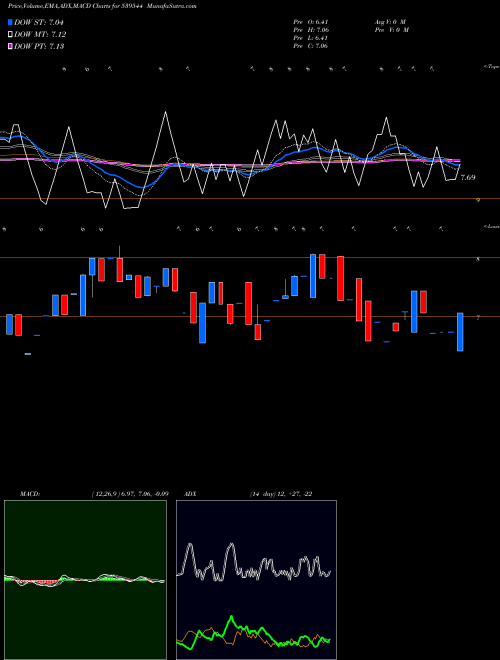This screenshot has height=660, width=500.
Task: Click the MACD values '(12,26,9) 6.97, 7.06, -0.09'
Action: (x=130, y=494)
